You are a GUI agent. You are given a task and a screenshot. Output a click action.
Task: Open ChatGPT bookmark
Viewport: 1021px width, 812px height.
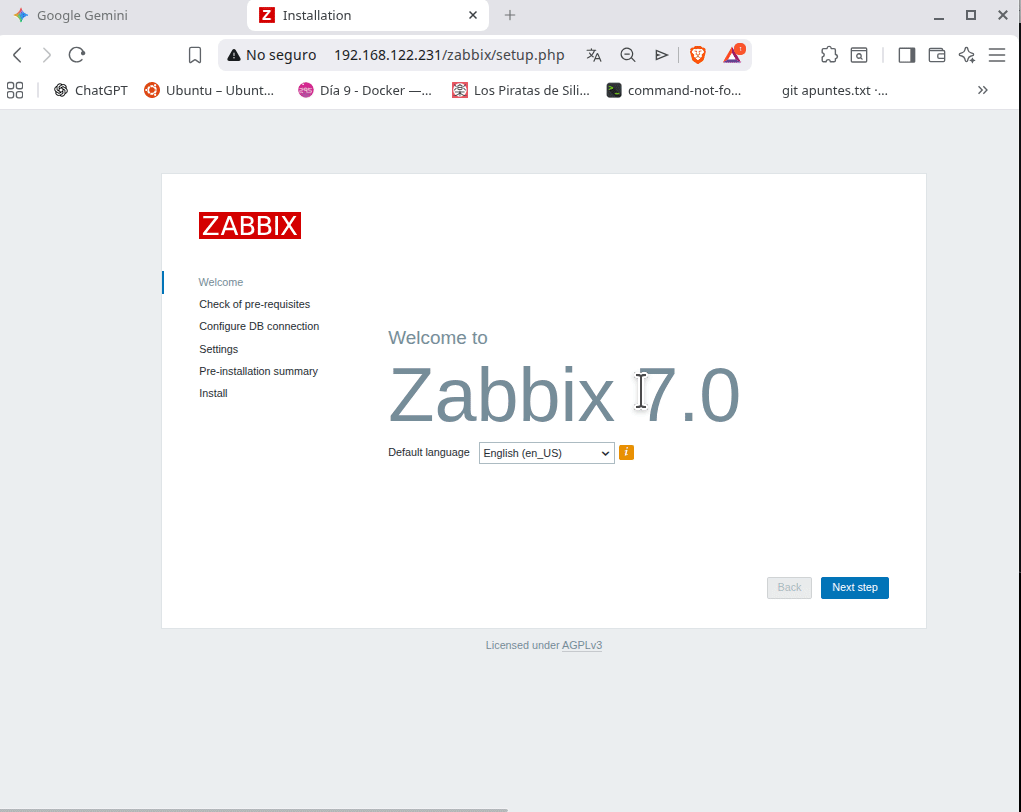[91, 91]
